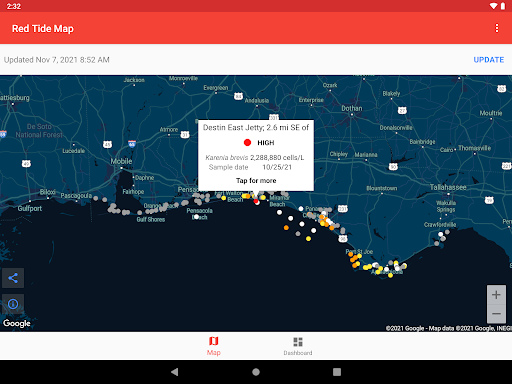Click Android back navigation button

174,372
